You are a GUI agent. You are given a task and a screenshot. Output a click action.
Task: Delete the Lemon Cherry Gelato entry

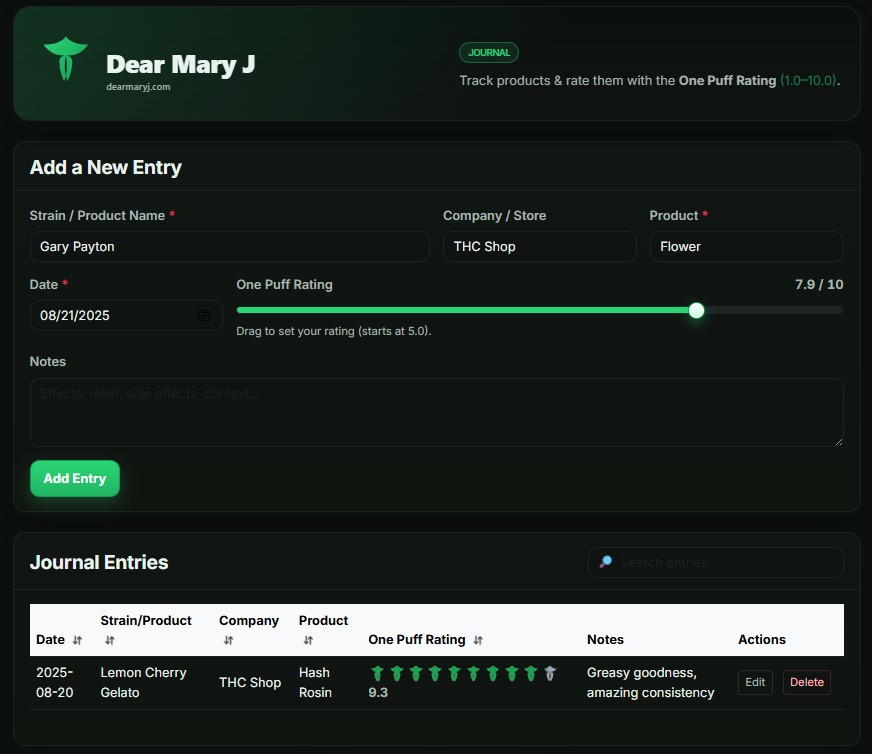pyautogui.click(x=806, y=682)
